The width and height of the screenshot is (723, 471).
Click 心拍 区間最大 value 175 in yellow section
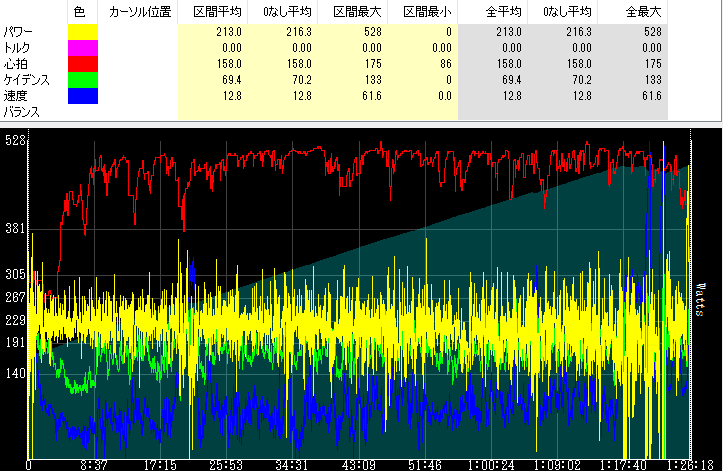pos(373,64)
